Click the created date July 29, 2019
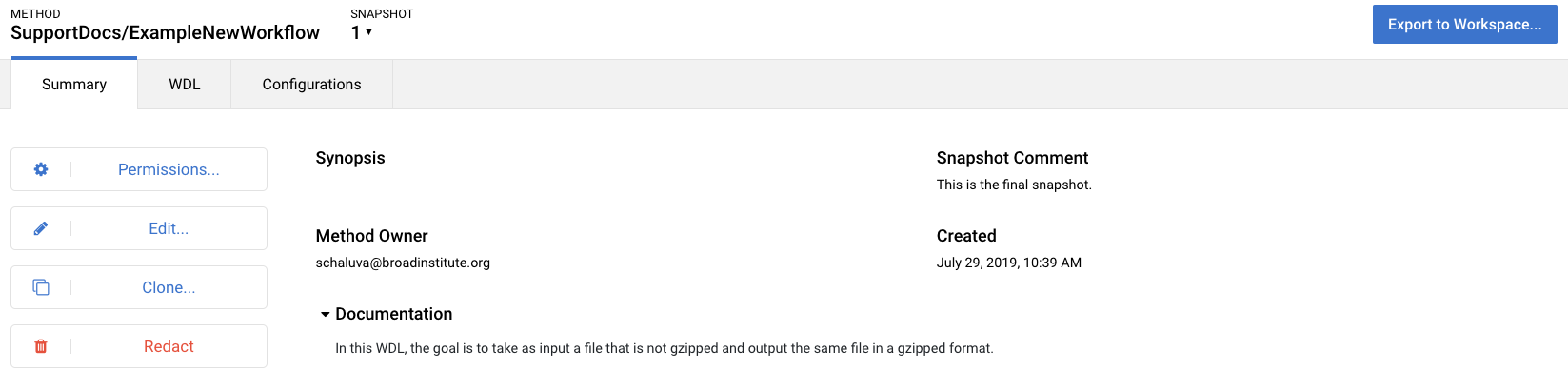 coord(1008,263)
